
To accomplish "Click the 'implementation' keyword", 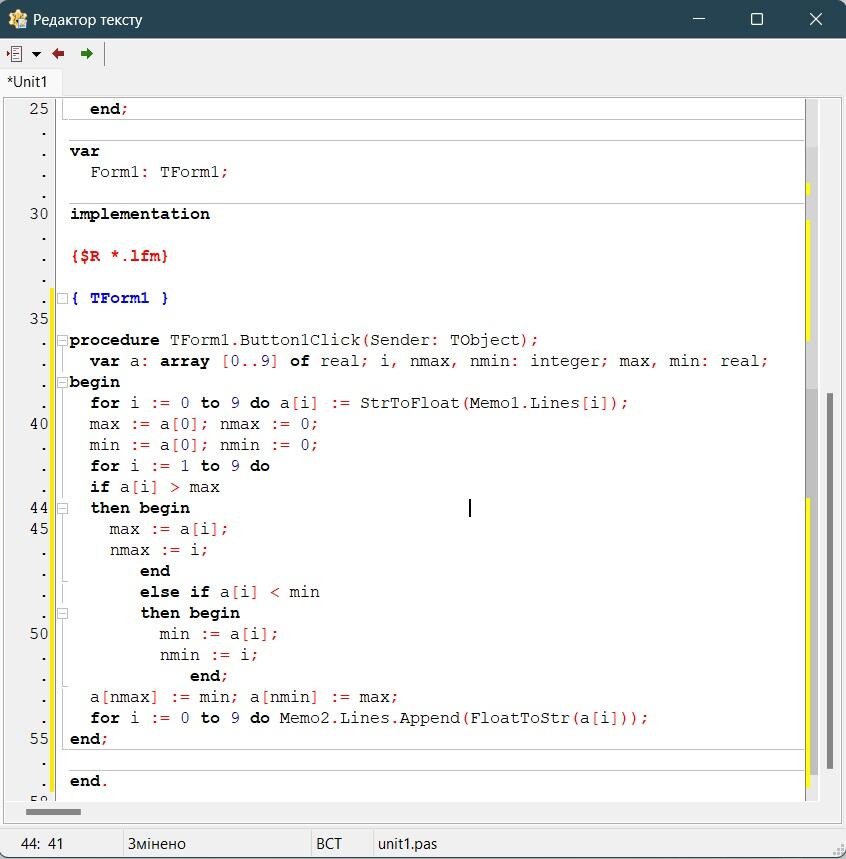I will [x=140, y=214].
